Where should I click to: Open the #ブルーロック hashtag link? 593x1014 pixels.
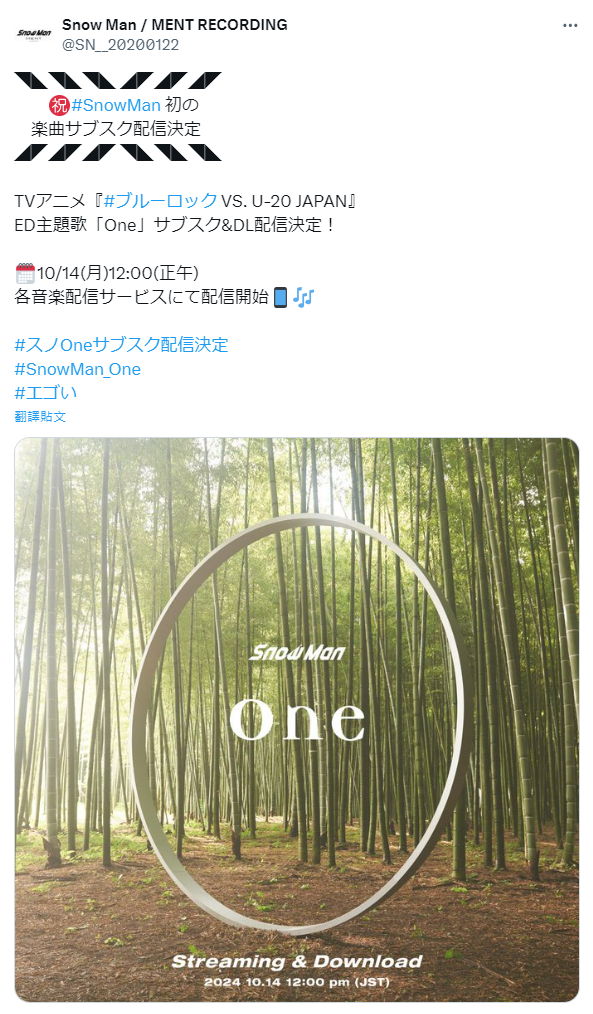click(161, 200)
